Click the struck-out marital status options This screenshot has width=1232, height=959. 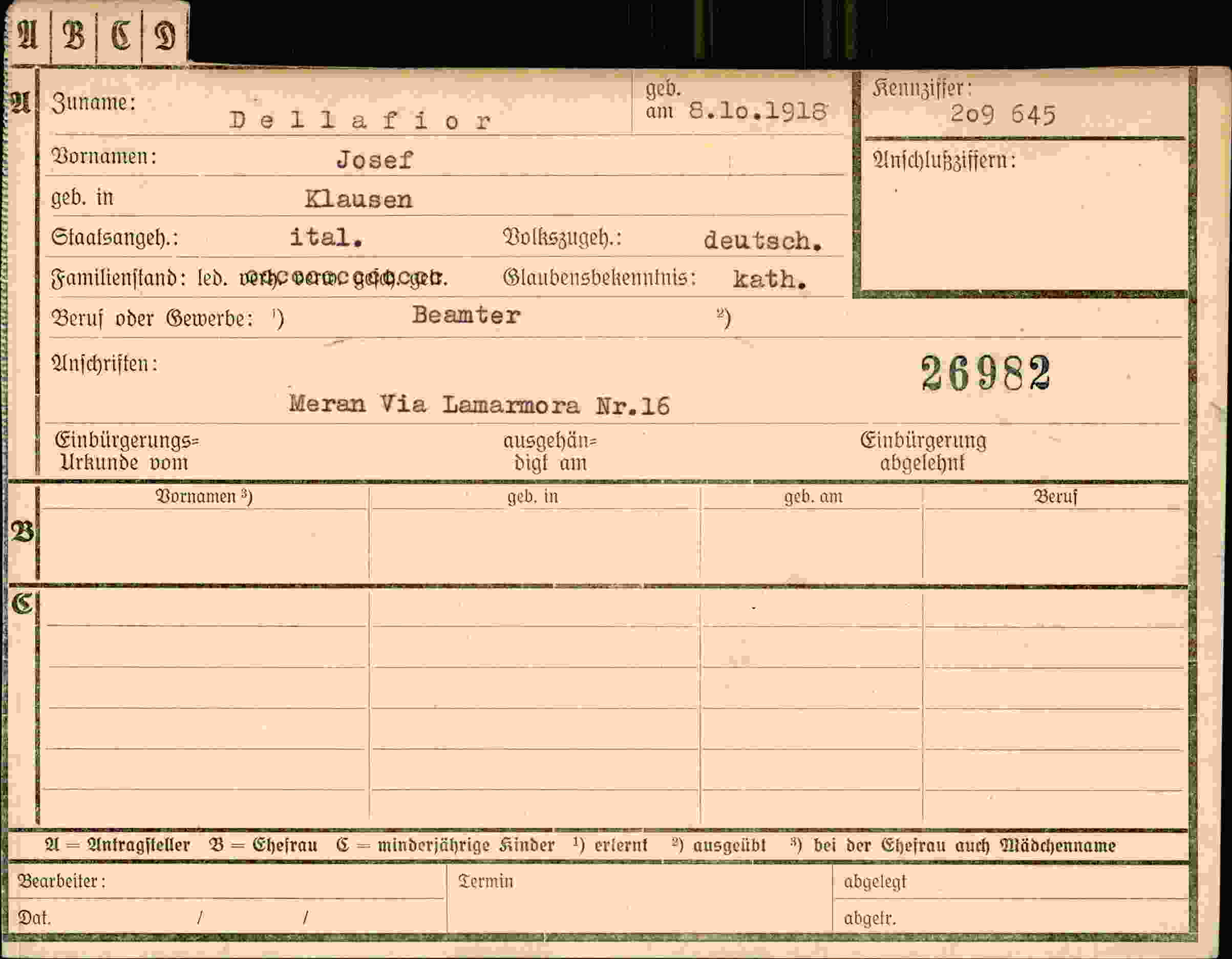click(x=343, y=278)
